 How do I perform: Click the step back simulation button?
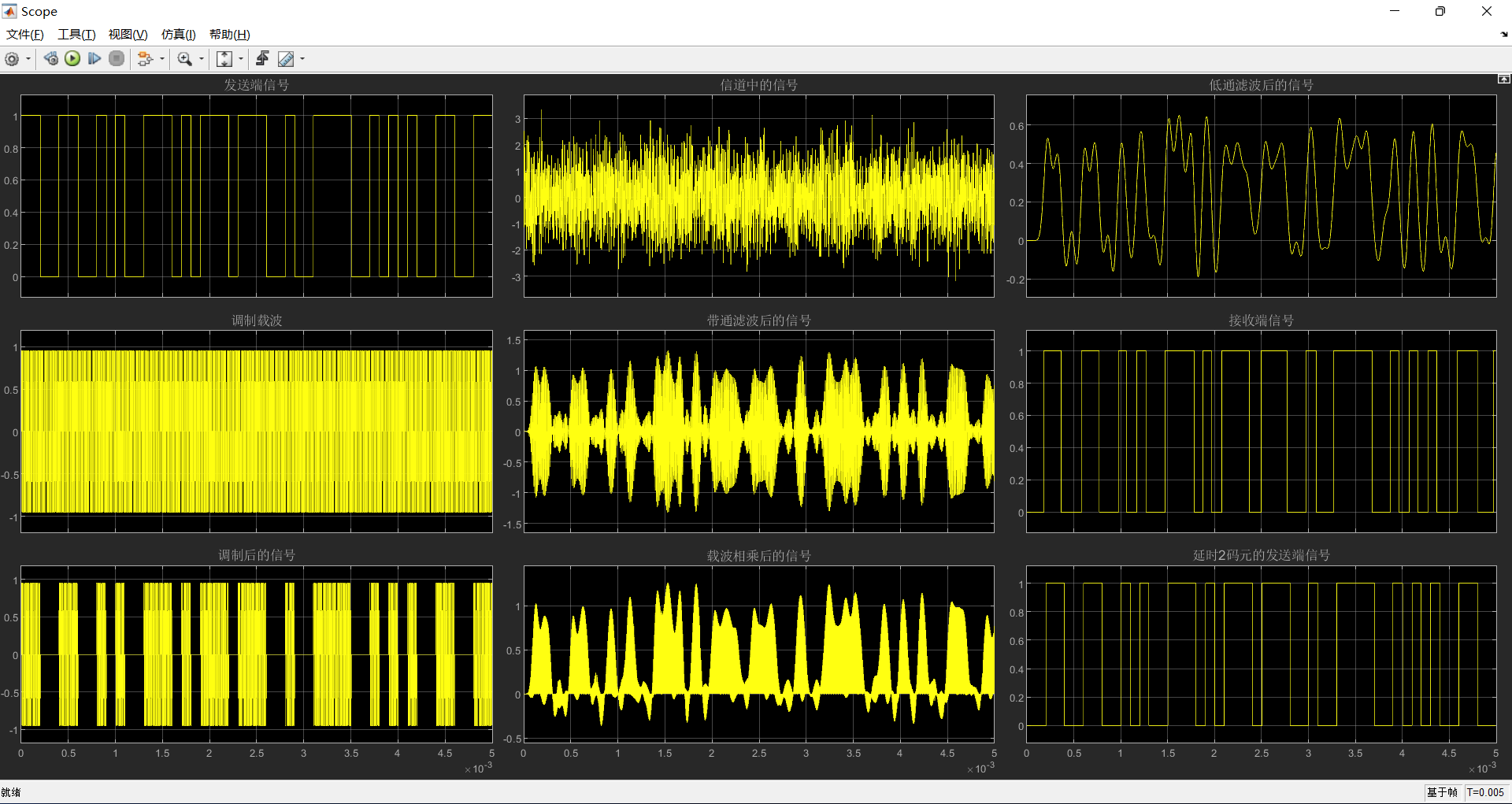point(51,59)
